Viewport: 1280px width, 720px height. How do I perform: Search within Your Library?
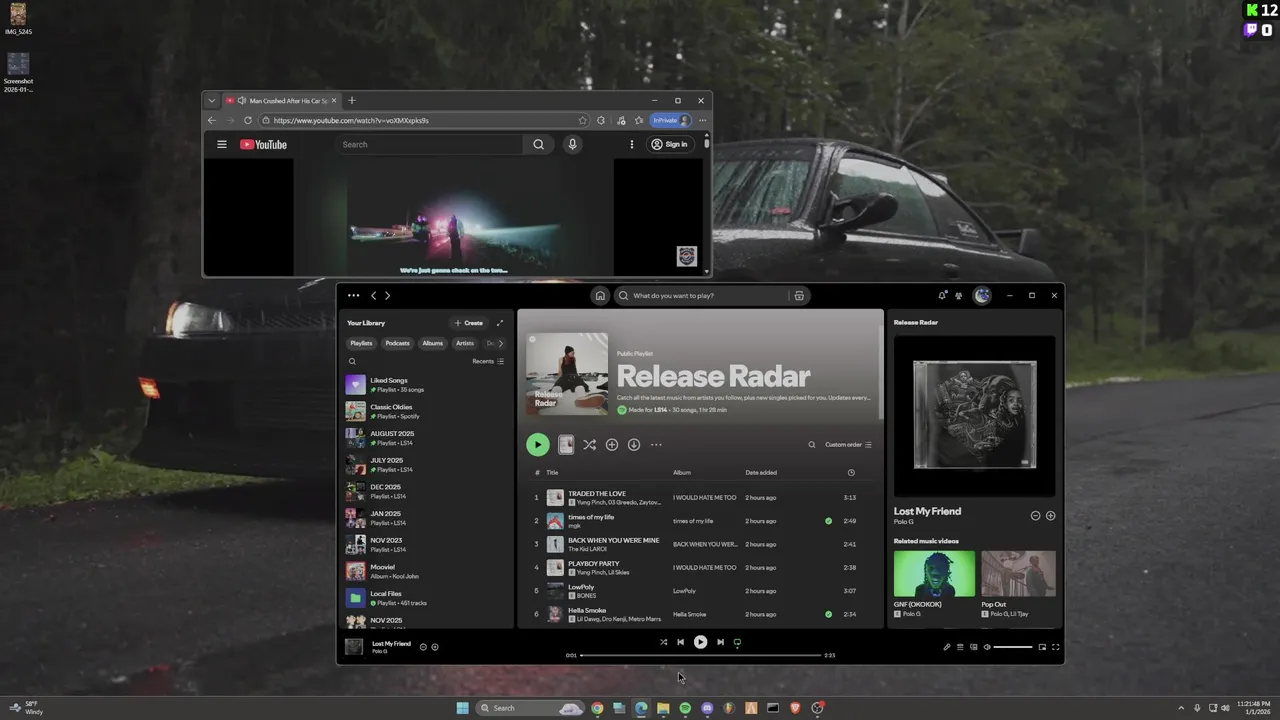(x=352, y=362)
